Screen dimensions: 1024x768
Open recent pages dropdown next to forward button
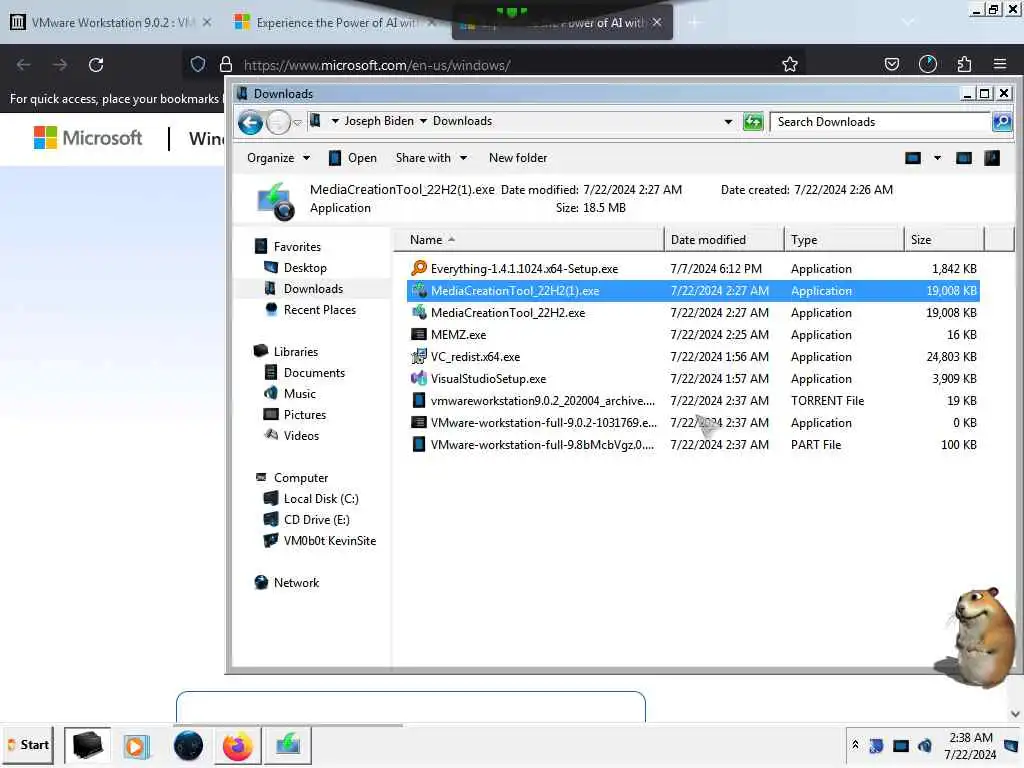click(x=298, y=123)
